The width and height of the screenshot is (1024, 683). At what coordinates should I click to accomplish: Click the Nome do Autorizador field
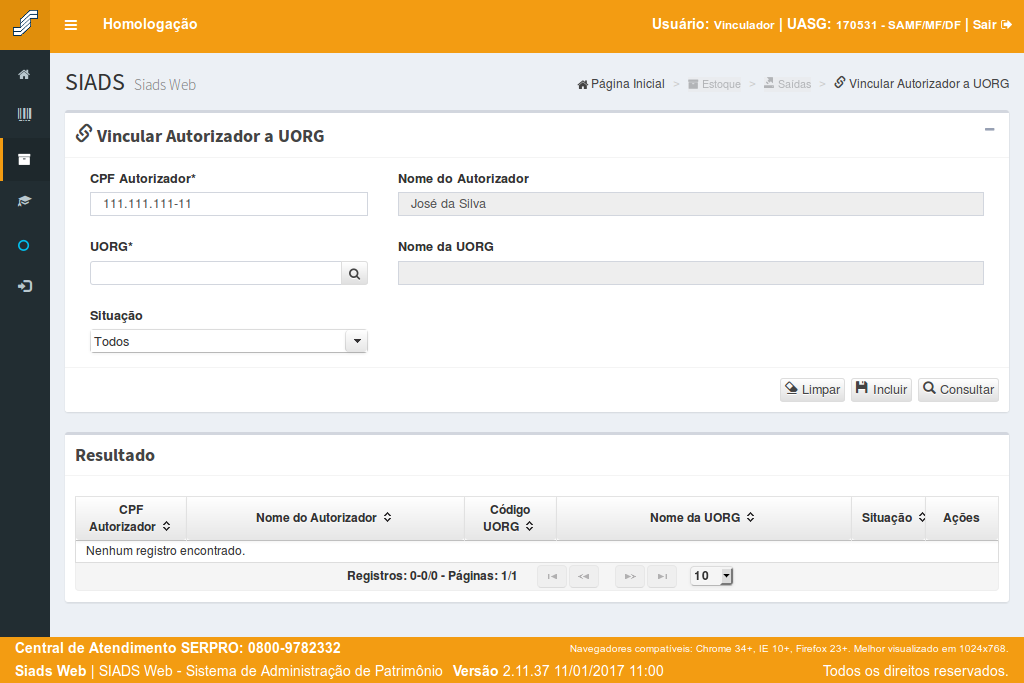click(690, 204)
